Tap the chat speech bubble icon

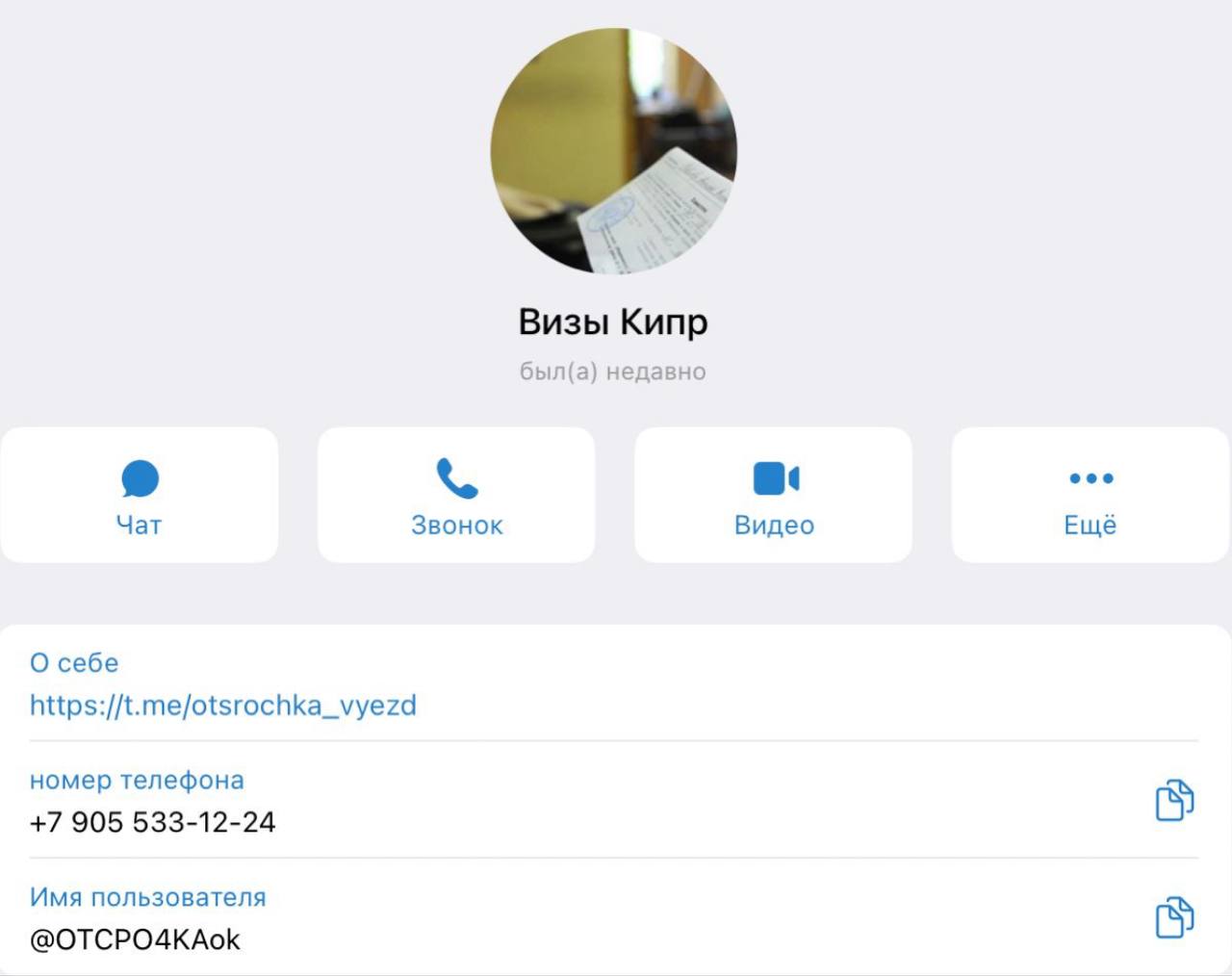click(140, 478)
